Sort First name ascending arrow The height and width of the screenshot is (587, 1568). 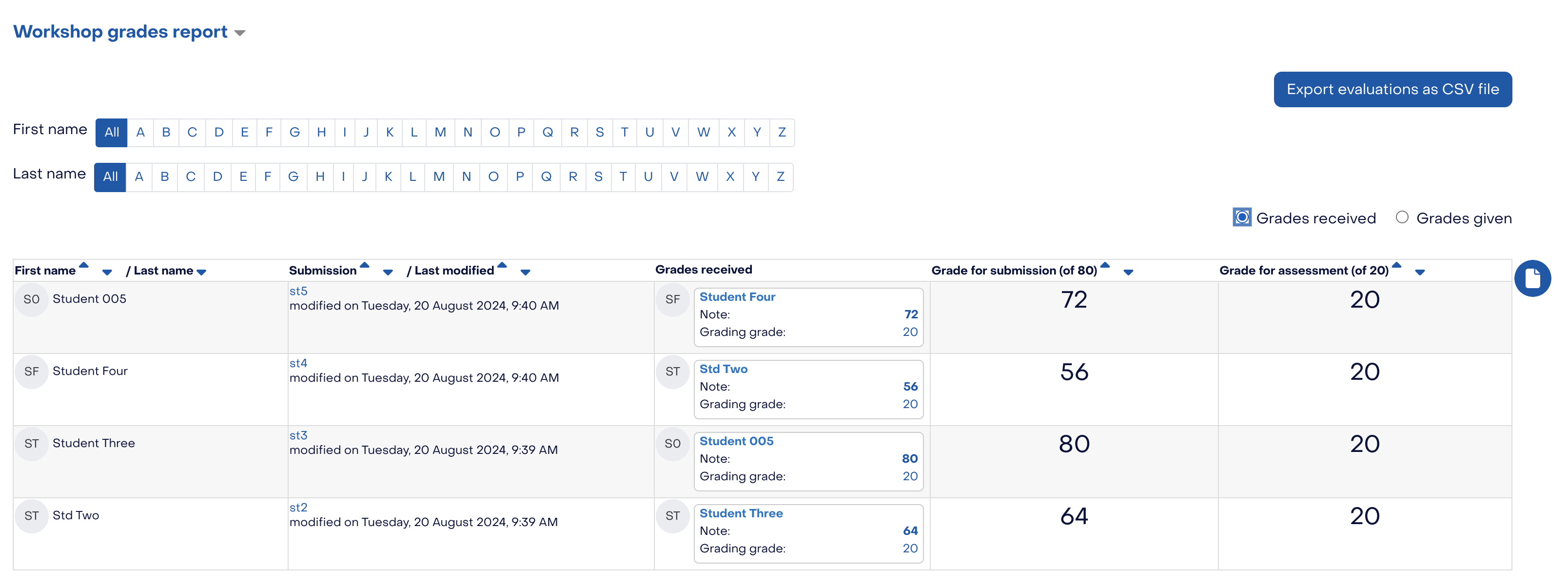(84, 265)
